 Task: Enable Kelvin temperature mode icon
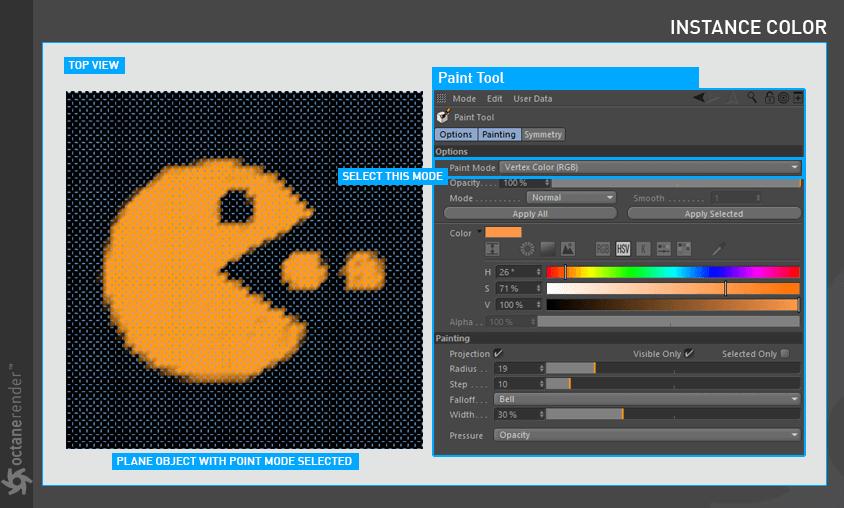(x=643, y=249)
